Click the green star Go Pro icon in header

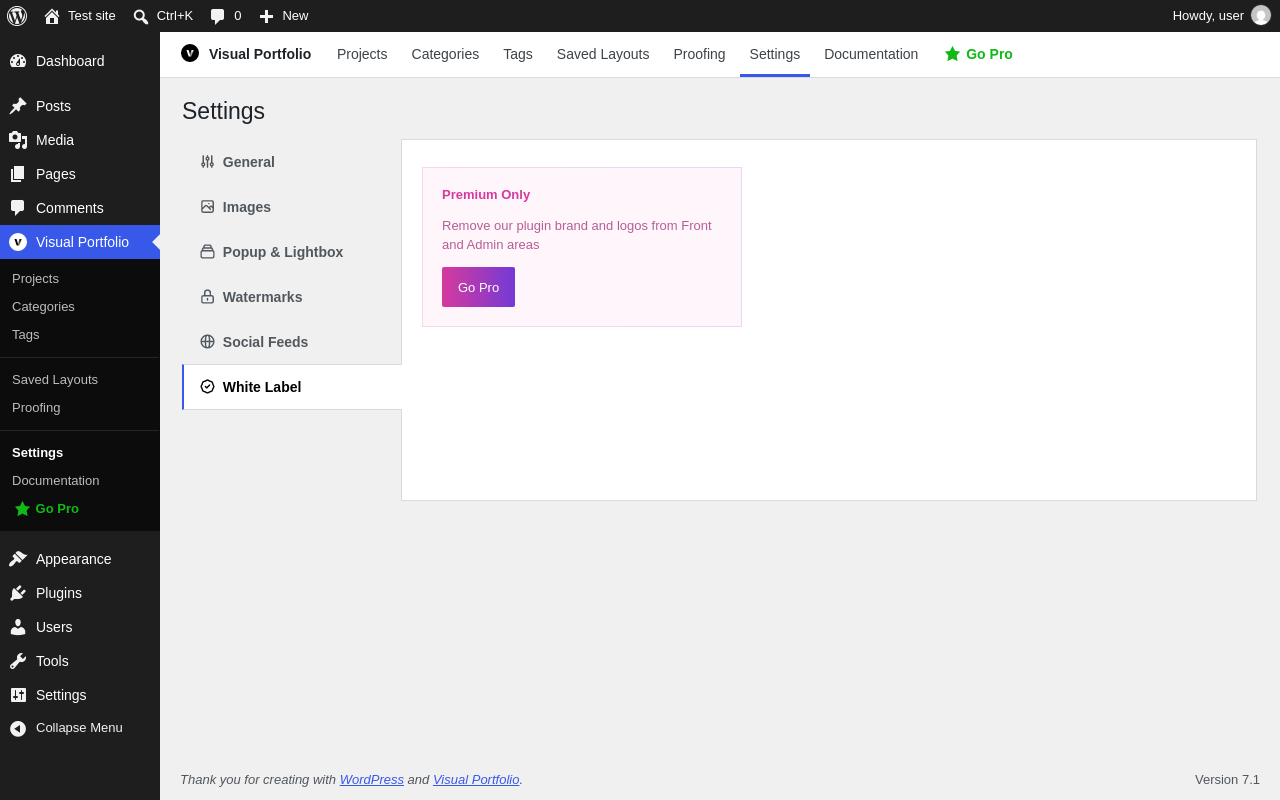[952, 54]
